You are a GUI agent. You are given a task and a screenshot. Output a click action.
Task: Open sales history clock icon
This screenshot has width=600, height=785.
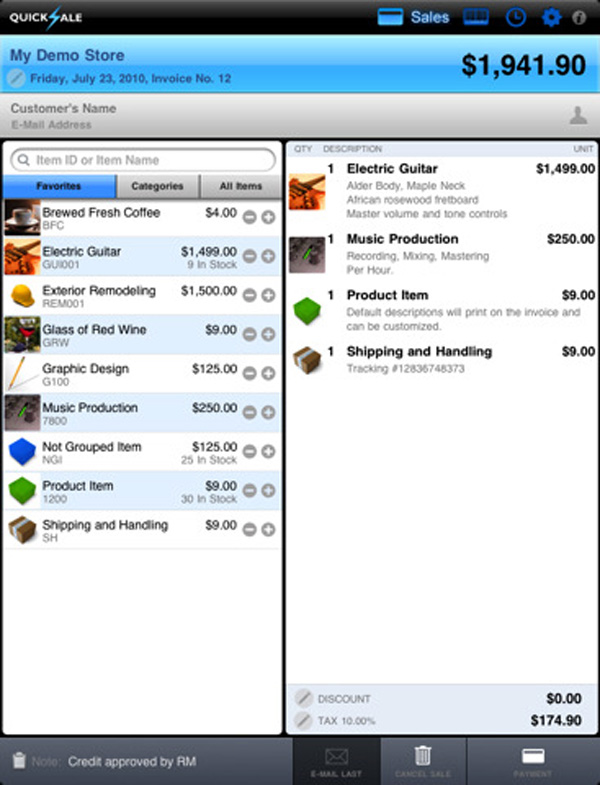click(515, 18)
